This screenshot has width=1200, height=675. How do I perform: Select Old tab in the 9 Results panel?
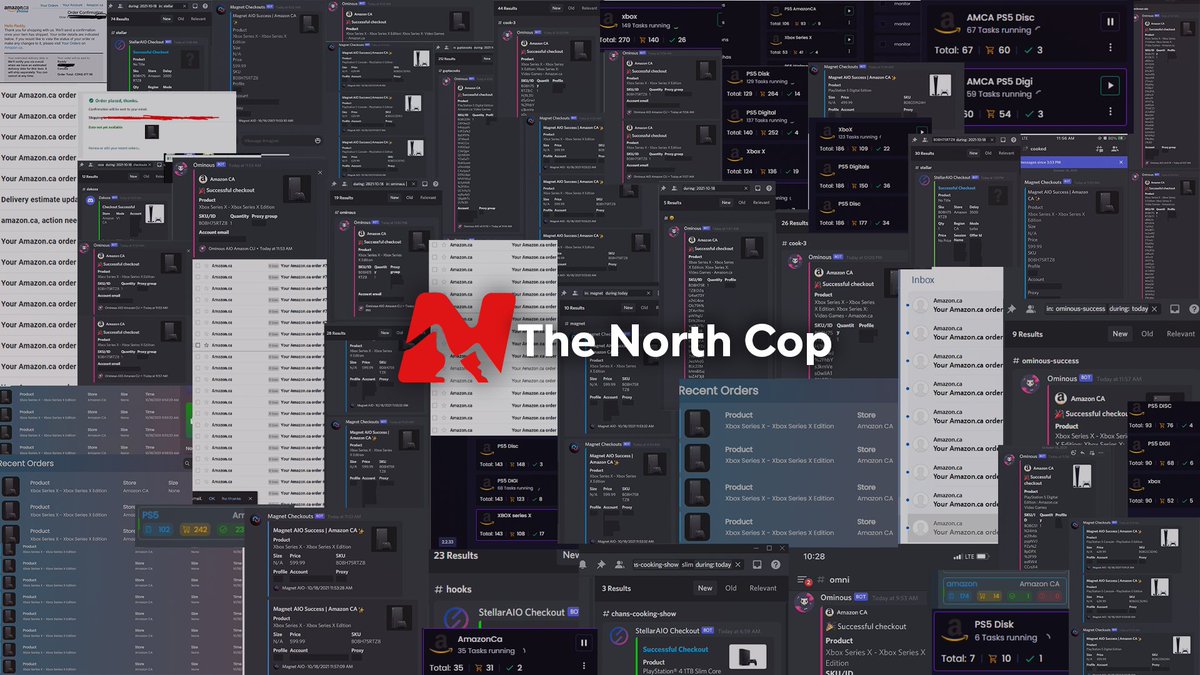pyautogui.click(x=1147, y=334)
